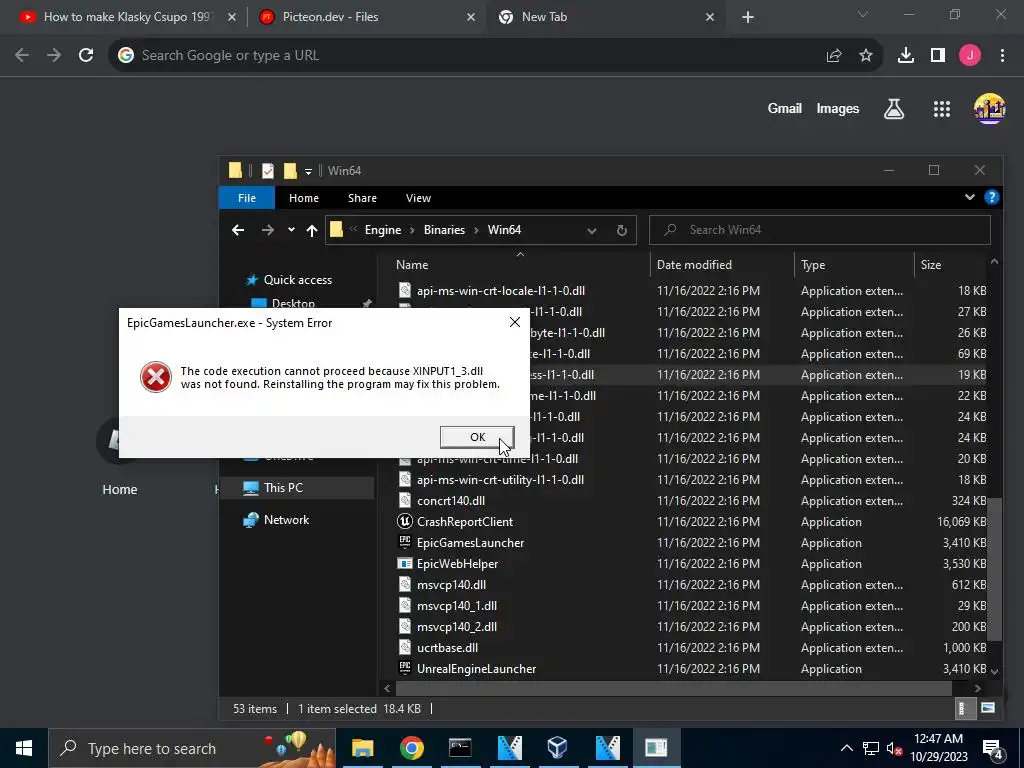This screenshot has width=1024, height=768.
Task: Open the View ribbon tab in Explorer
Action: (x=418, y=198)
